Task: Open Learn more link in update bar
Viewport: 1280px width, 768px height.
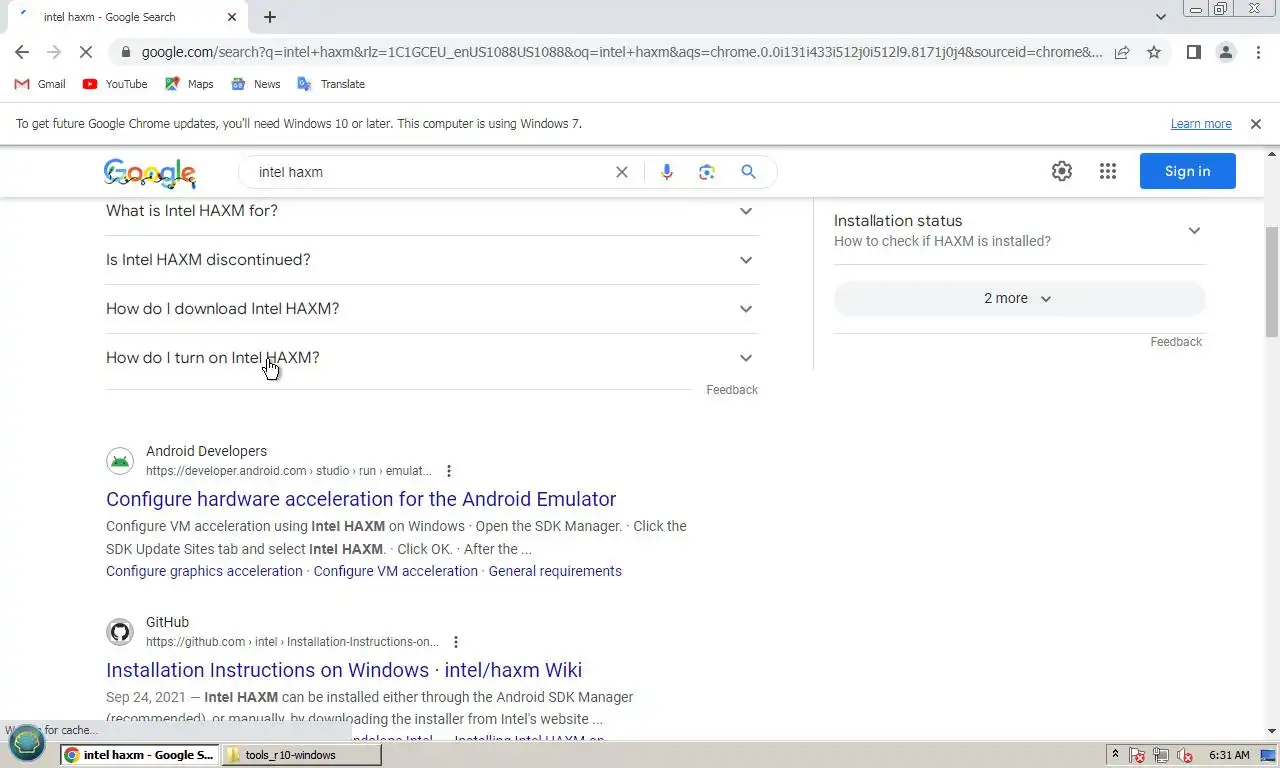Action: point(1201,124)
